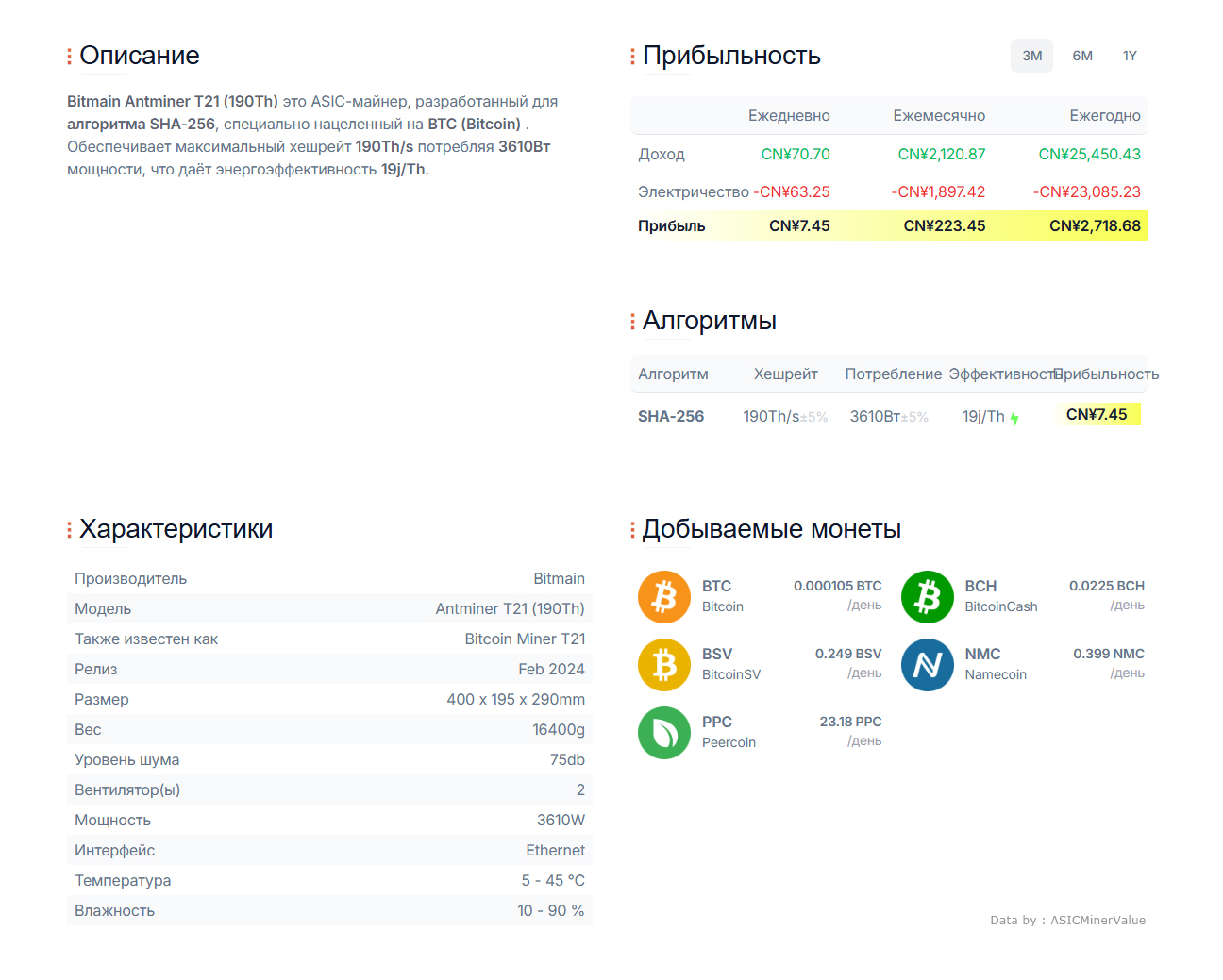Image resolution: width=1223 pixels, height=980 pixels.
Task: Click the Namecoin NMC blue coin icon
Action: [928, 665]
